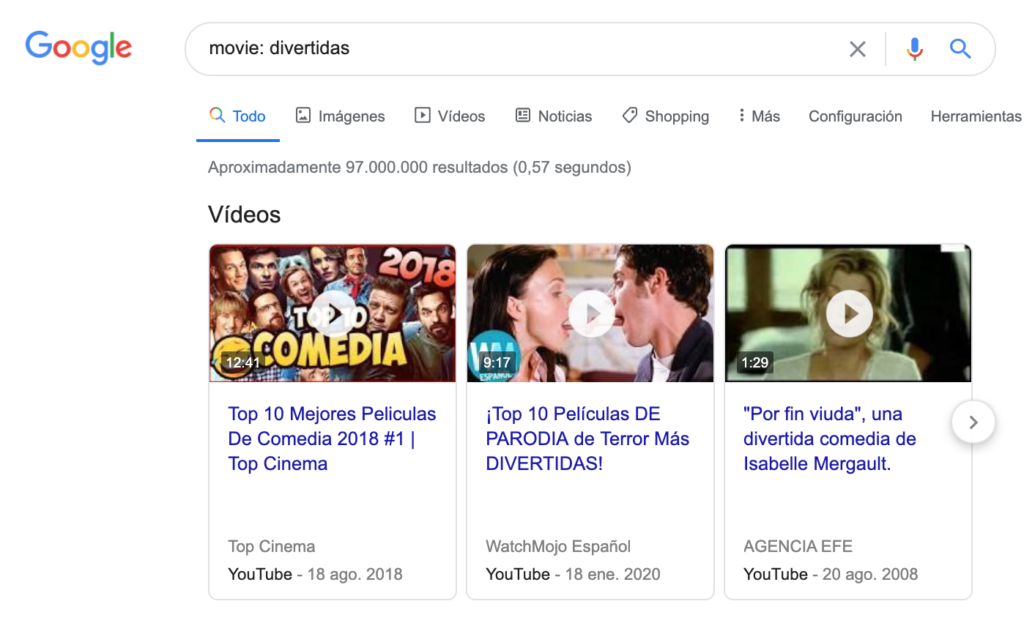Show next videos with carousel arrow
Screen dimensions: 1024x634
click(973, 422)
